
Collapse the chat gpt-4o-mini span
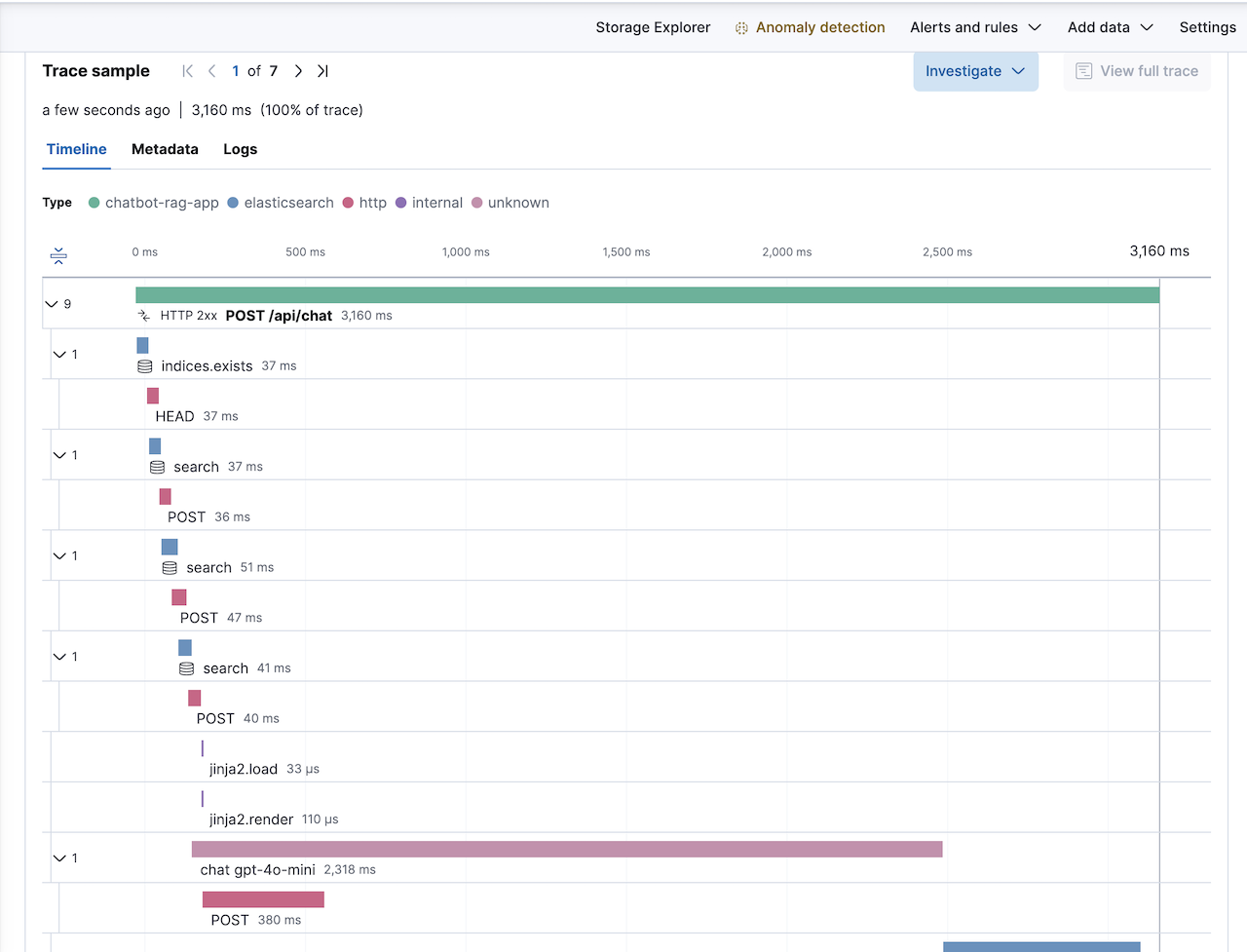coord(59,858)
